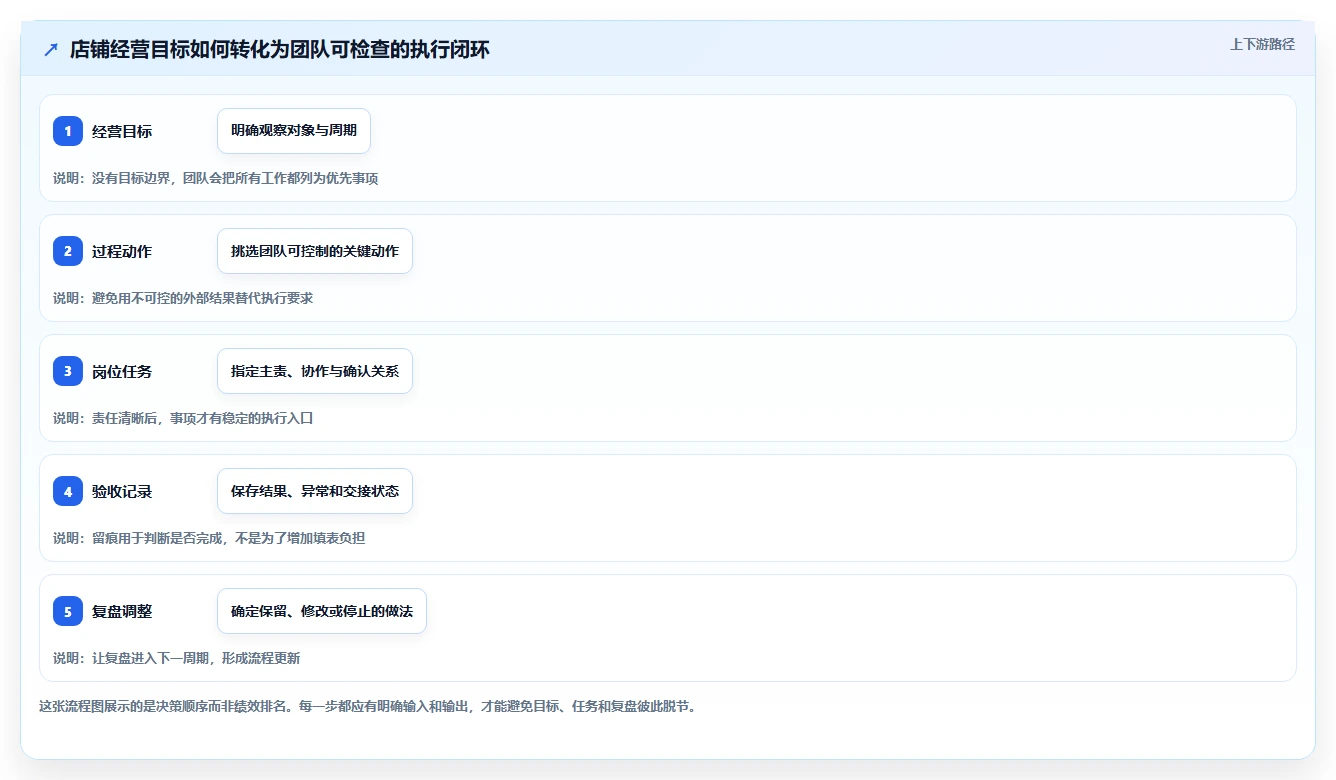The height and width of the screenshot is (780, 1336).
Task: Select the 指定主责、协作与确认关系 chip
Action: click(x=315, y=371)
